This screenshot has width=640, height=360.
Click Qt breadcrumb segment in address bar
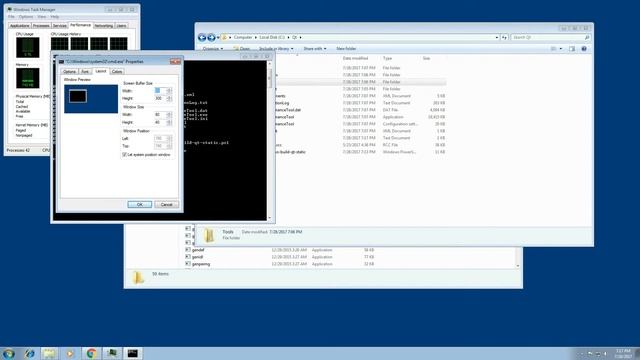pos(294,37)
